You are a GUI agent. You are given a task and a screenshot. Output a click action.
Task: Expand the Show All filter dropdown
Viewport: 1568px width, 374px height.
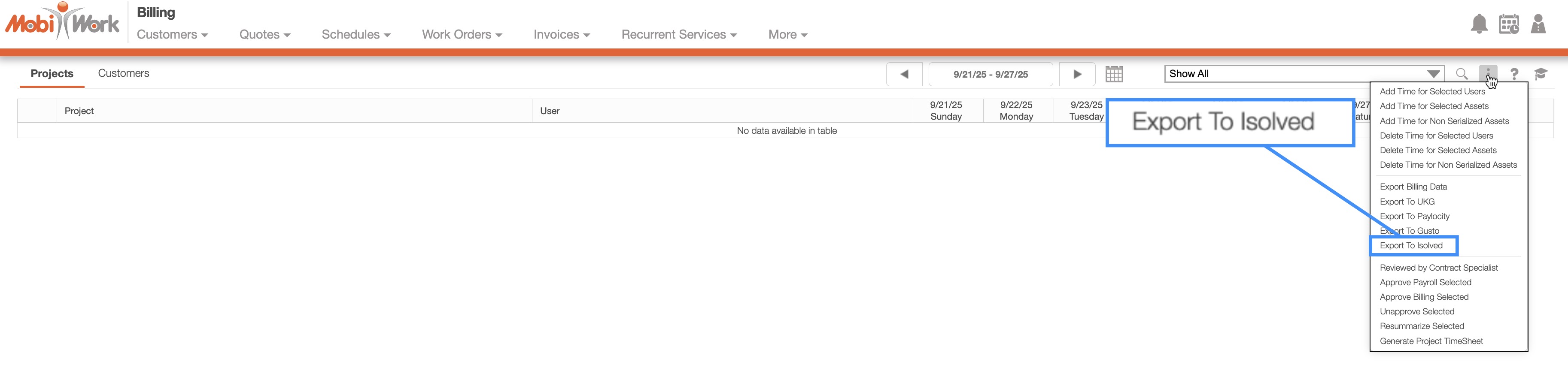tap(1304, 74)
